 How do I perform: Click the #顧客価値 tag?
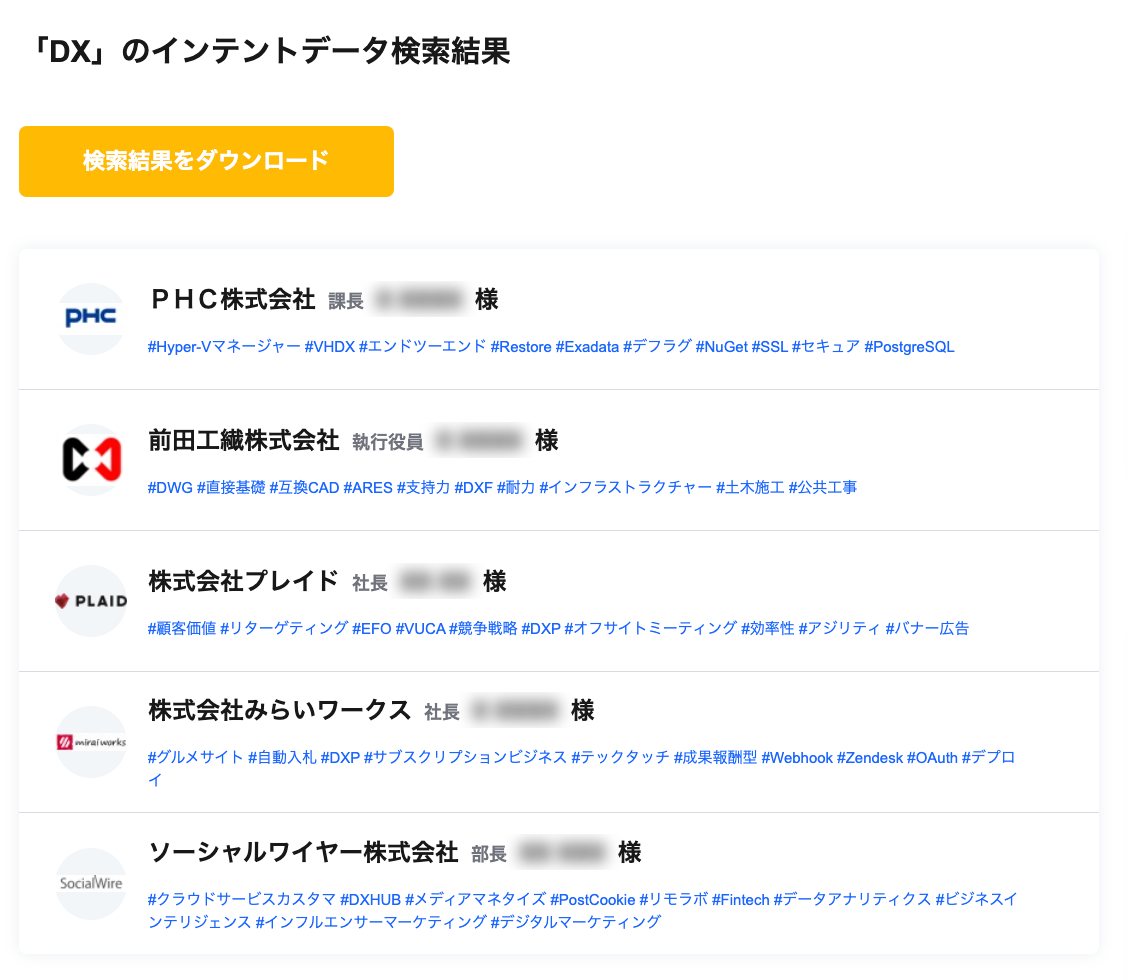point(182,629)
